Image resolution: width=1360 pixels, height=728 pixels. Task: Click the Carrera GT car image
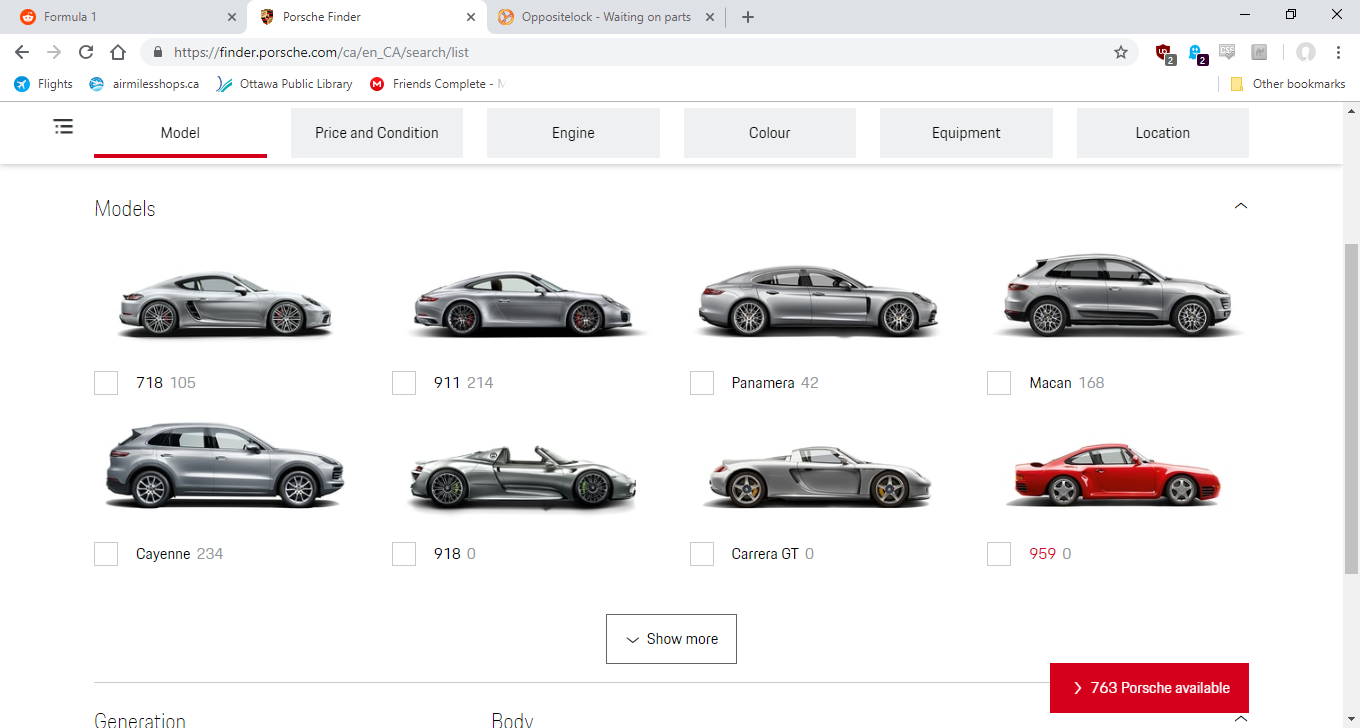[x=818, y=476]
